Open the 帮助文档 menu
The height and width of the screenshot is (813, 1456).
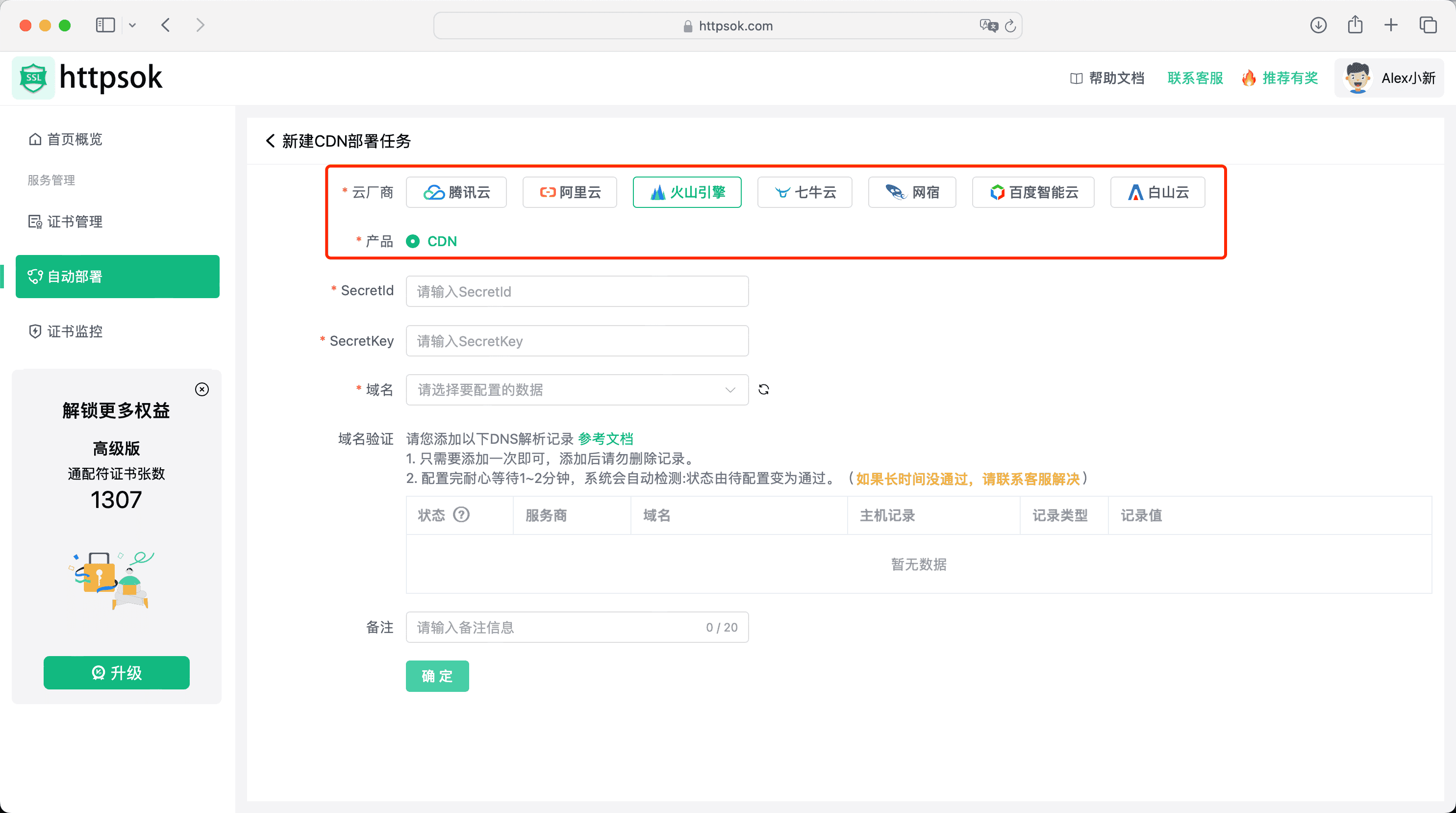click(x=1106, y=78)
